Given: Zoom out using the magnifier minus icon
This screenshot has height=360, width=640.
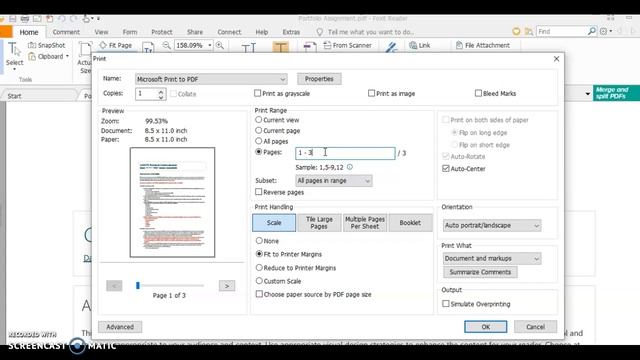Looking at the screenshot, I should [166, 45].
